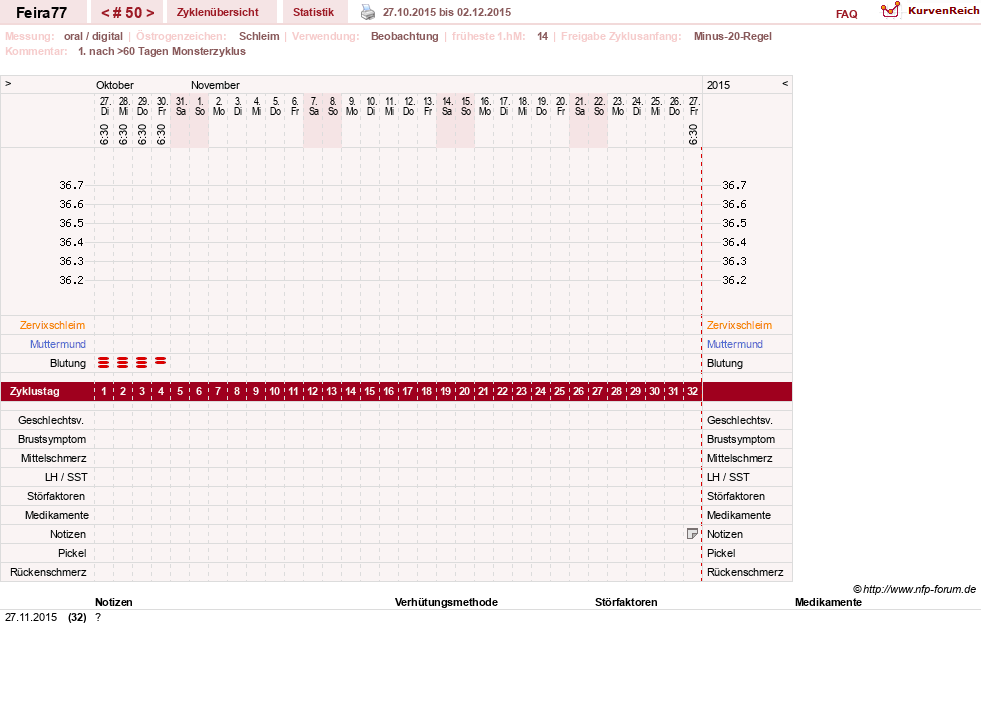Click the 27. Fr November date header

693,106
